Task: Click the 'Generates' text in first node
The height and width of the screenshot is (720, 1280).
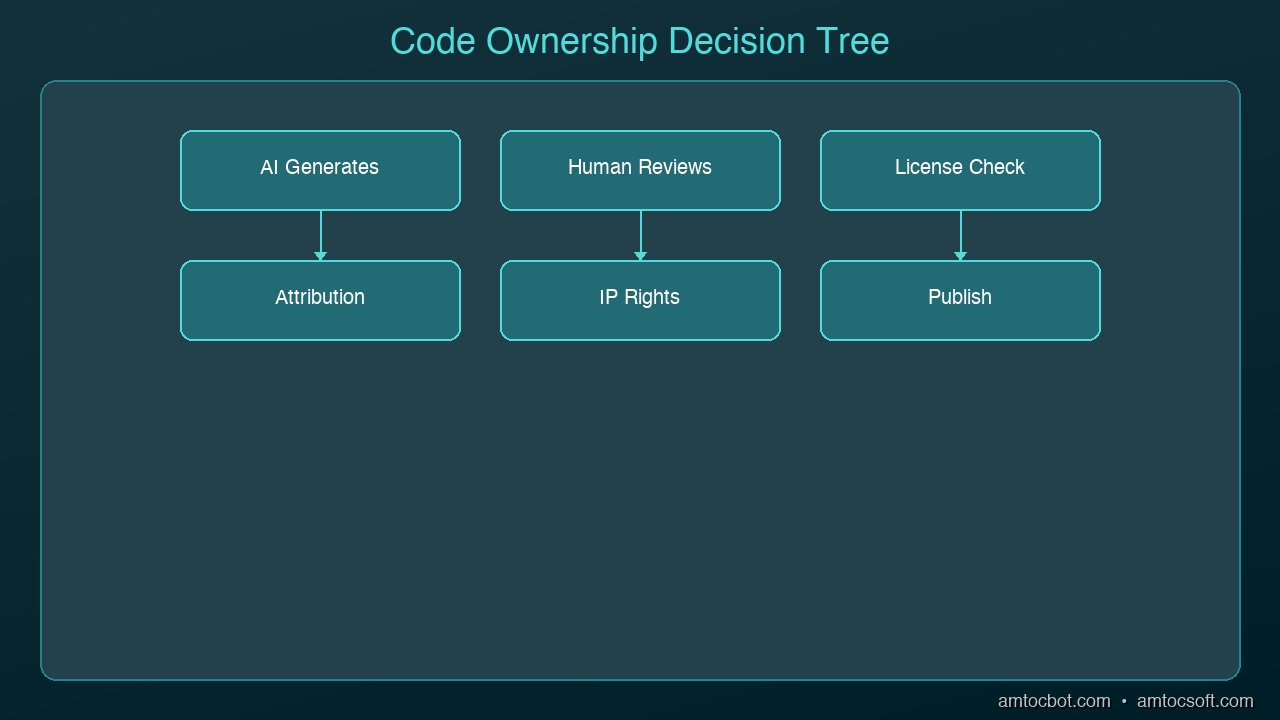Action: click(332, 167)
